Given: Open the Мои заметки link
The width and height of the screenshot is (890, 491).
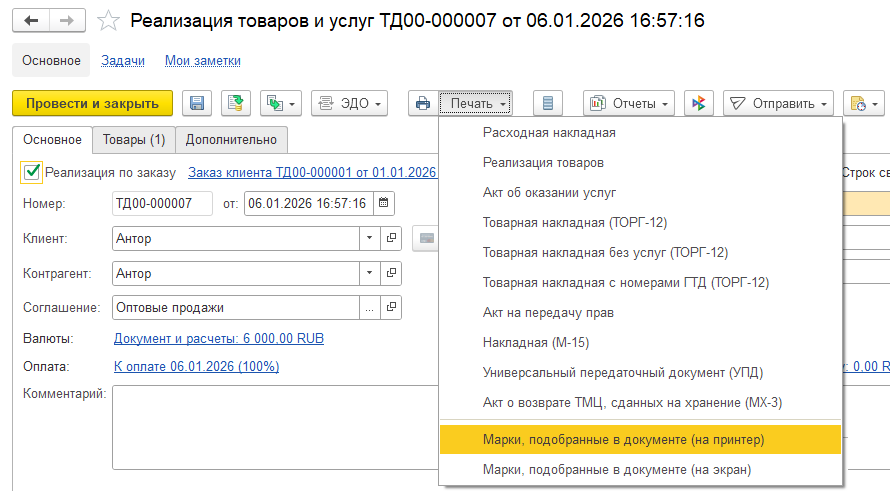Looking at the screenshot, I should (203, 60).
